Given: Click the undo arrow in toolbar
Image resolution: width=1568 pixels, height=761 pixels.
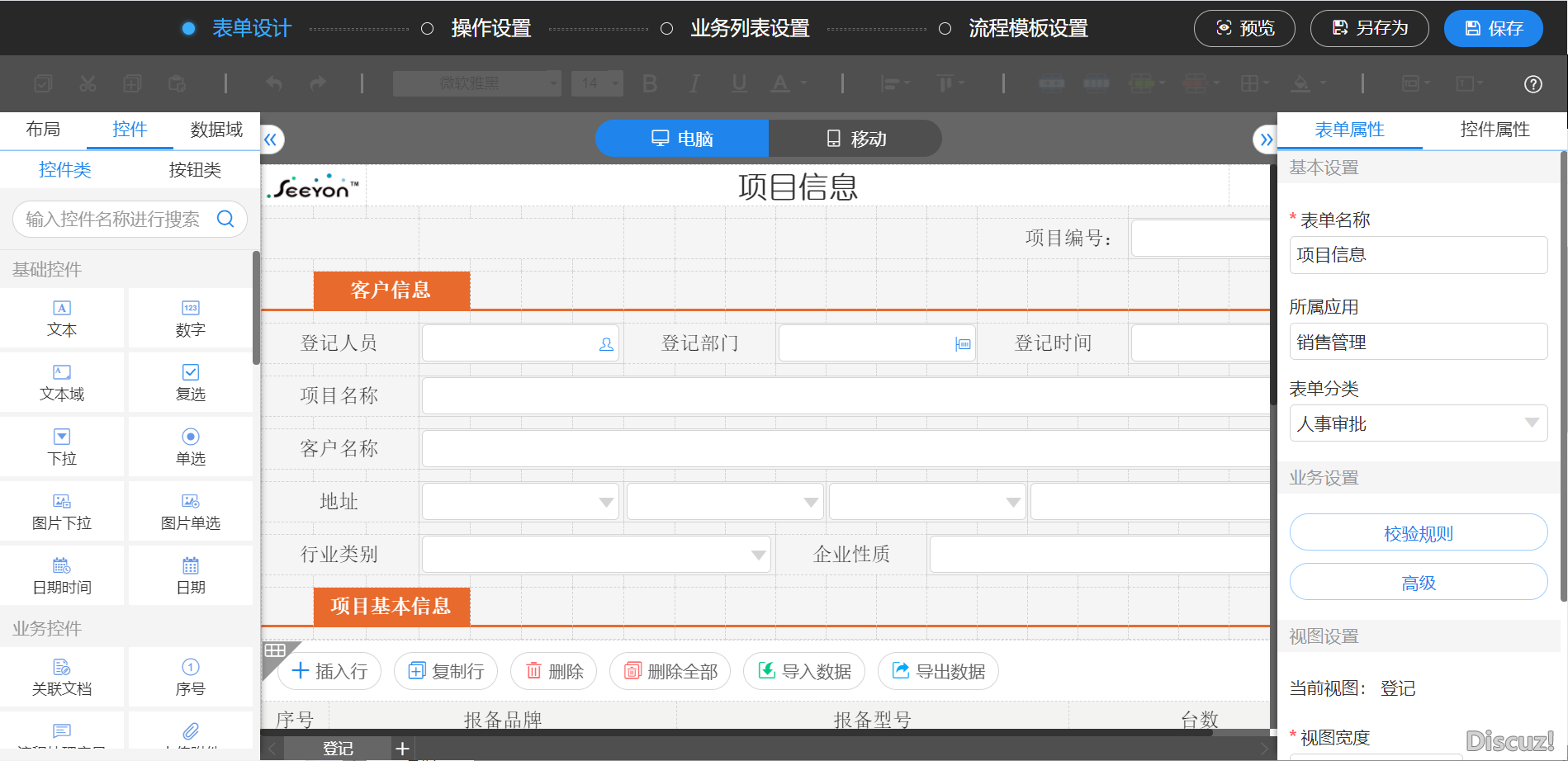Looking at the screenshot, I should tap(274, 83).
